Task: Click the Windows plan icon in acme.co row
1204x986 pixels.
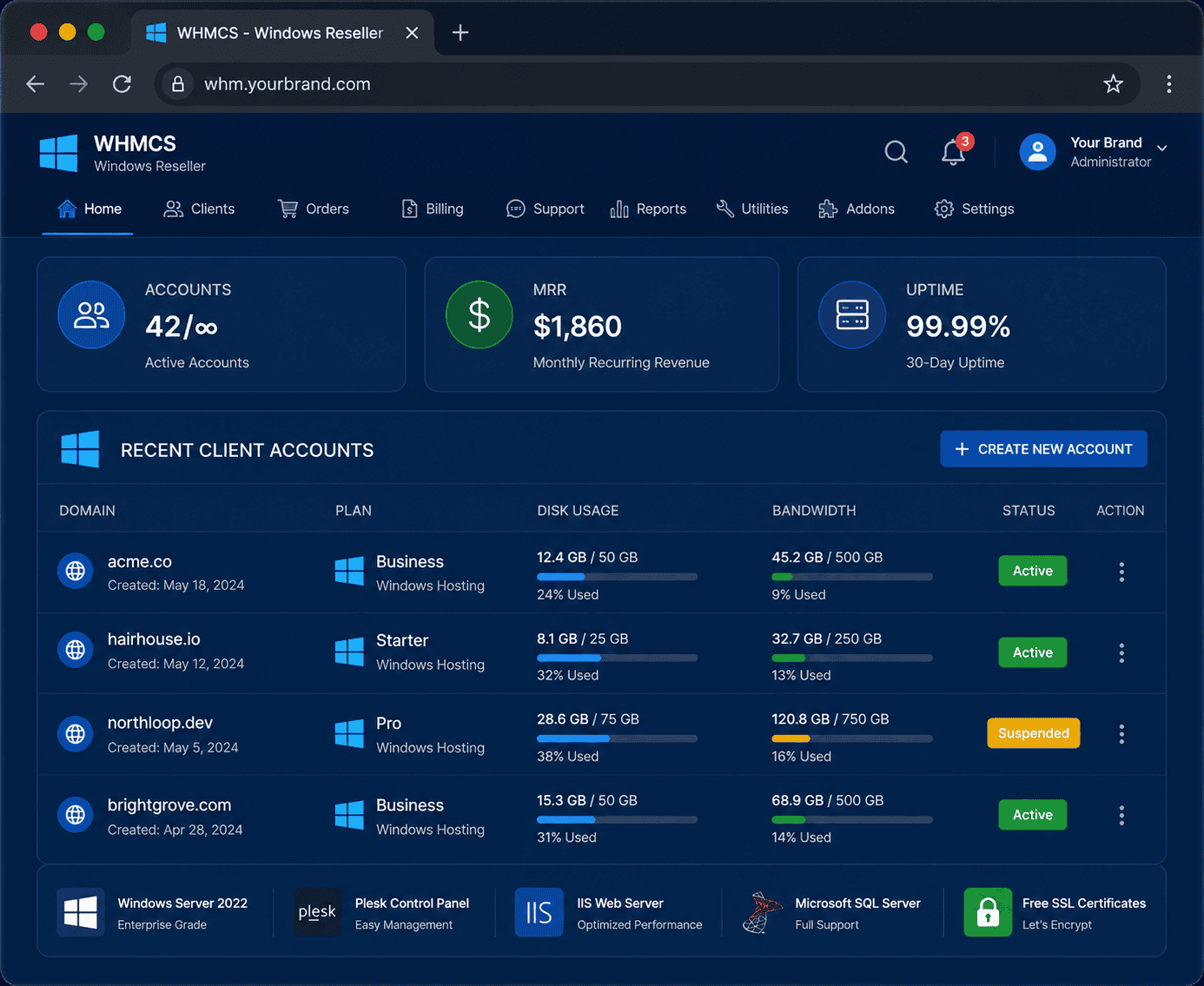Action: [349, 571]
